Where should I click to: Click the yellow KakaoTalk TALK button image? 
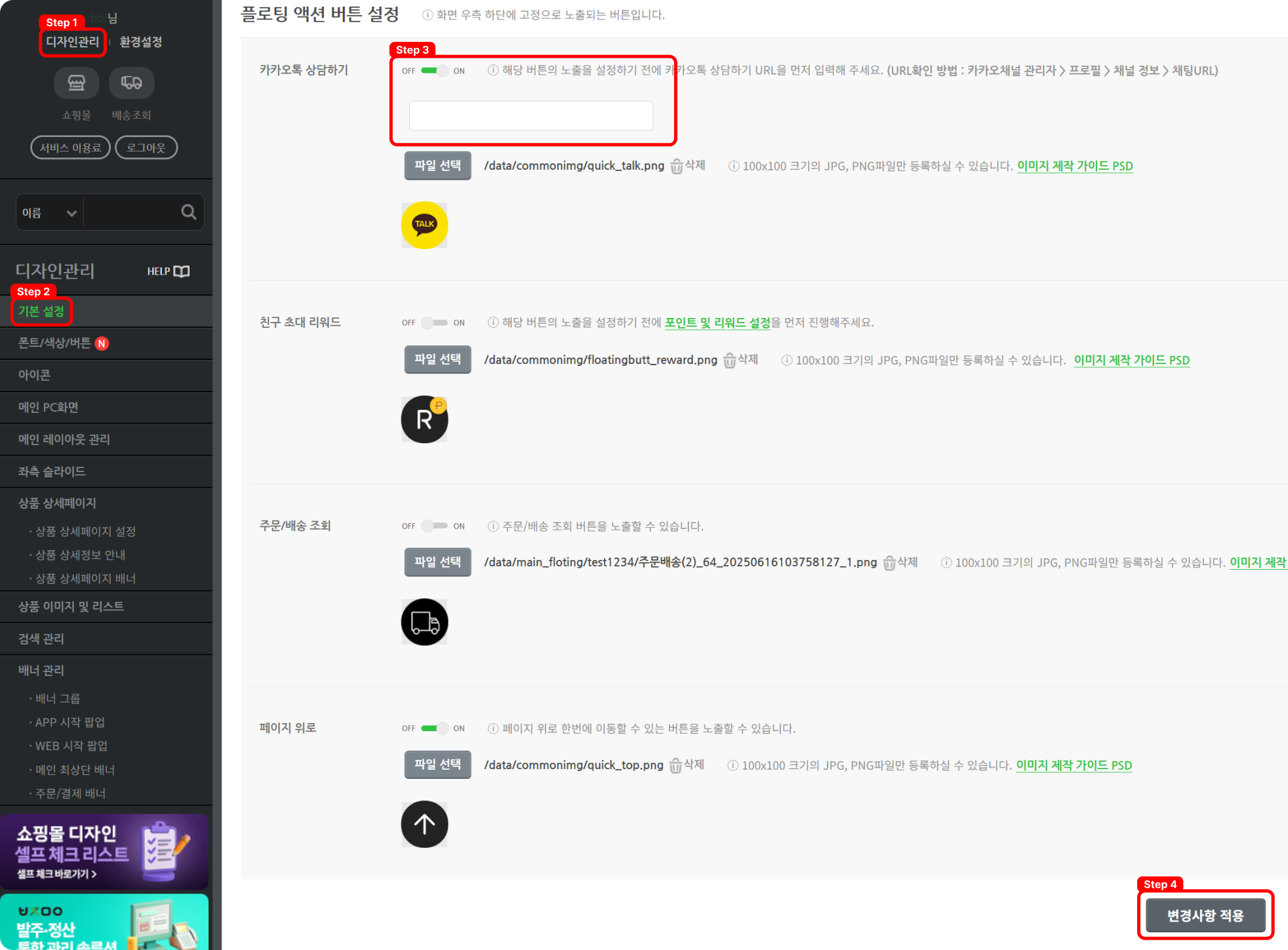(x=424, y=225)
